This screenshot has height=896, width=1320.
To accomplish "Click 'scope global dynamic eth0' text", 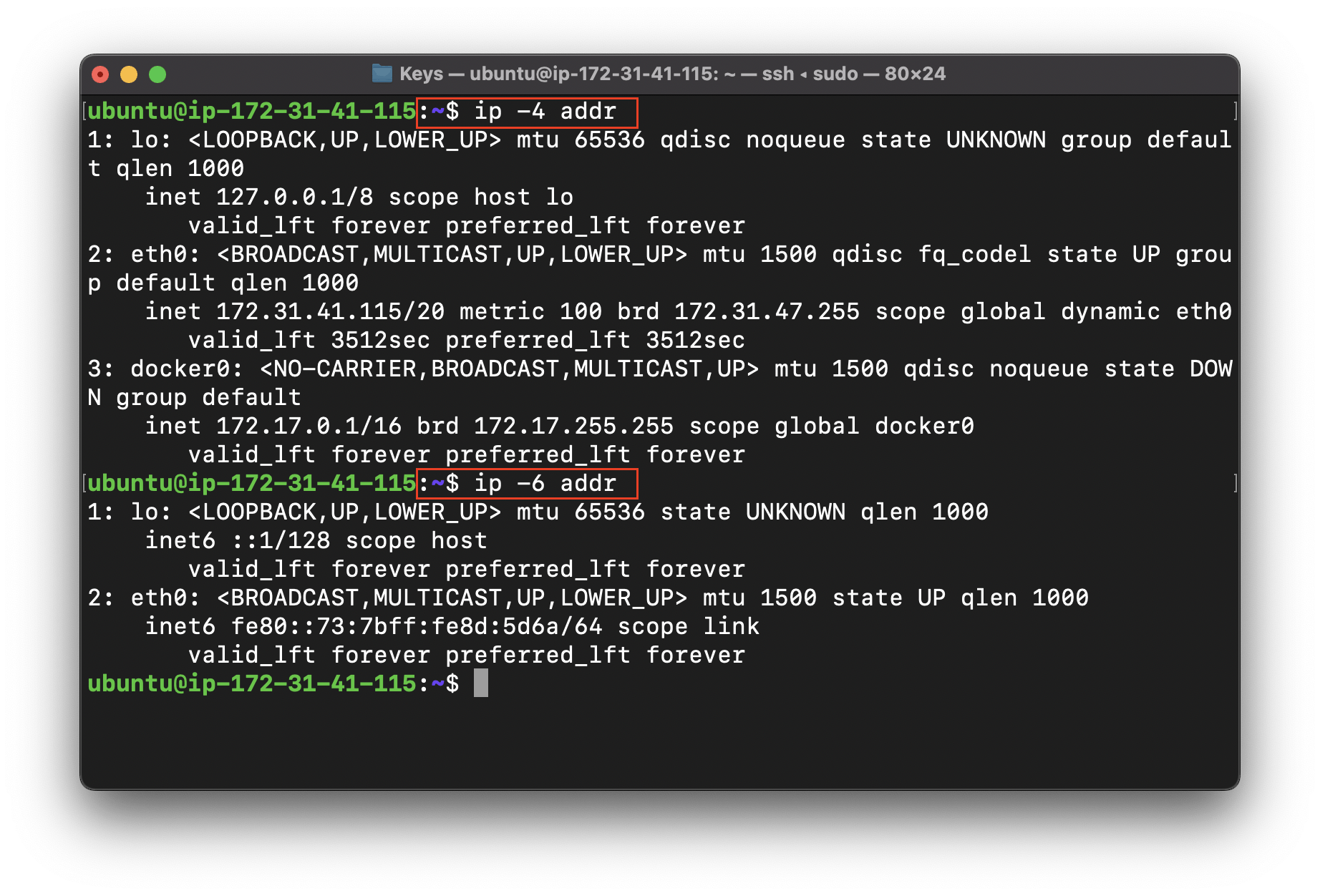I will (1053, 312).
